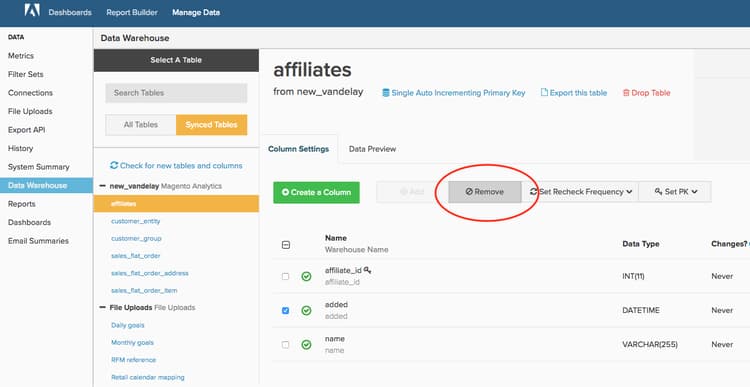
Task: Collapse the new_vandelay tree group
Action: 102,186
